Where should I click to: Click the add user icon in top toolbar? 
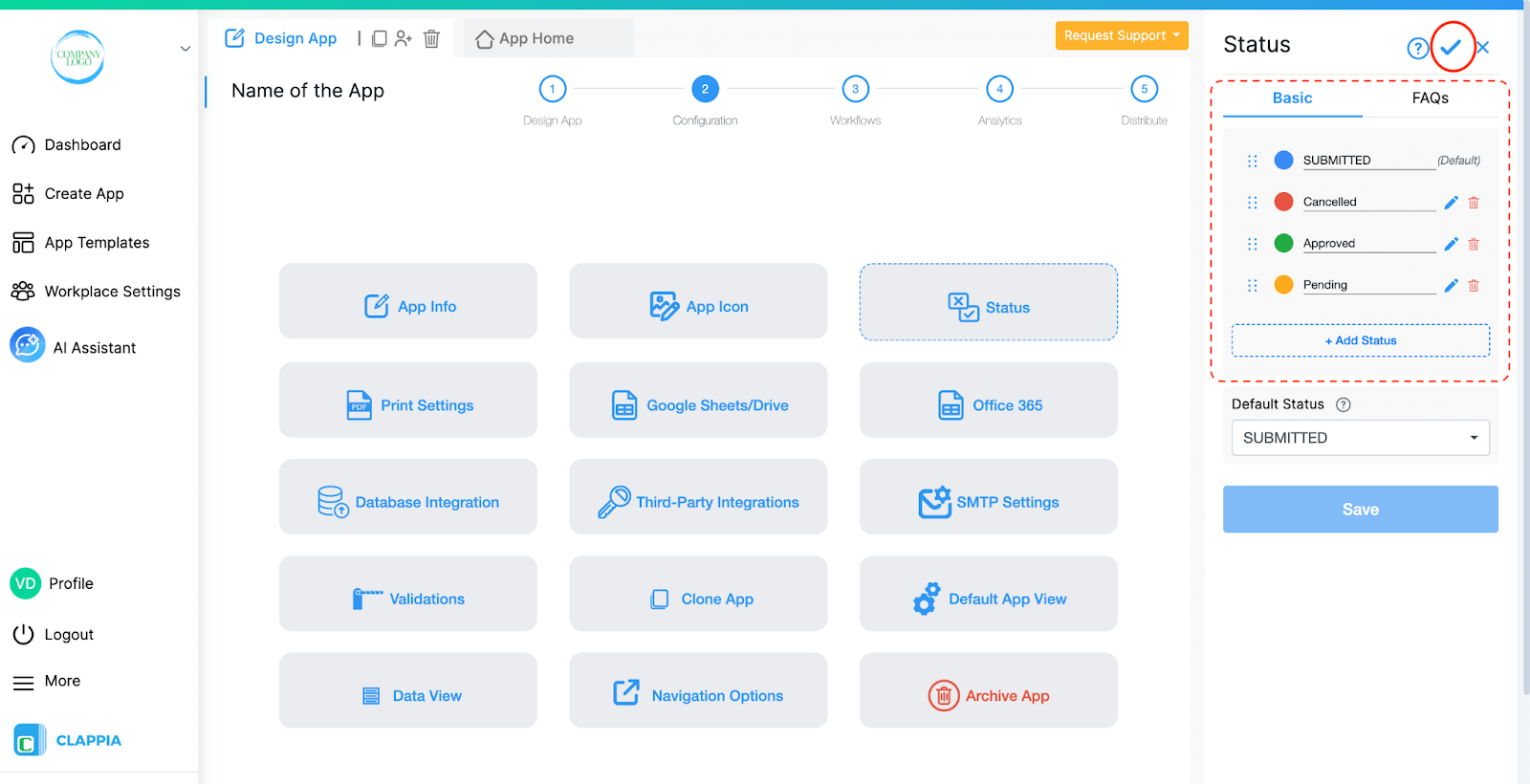point(404,38)
